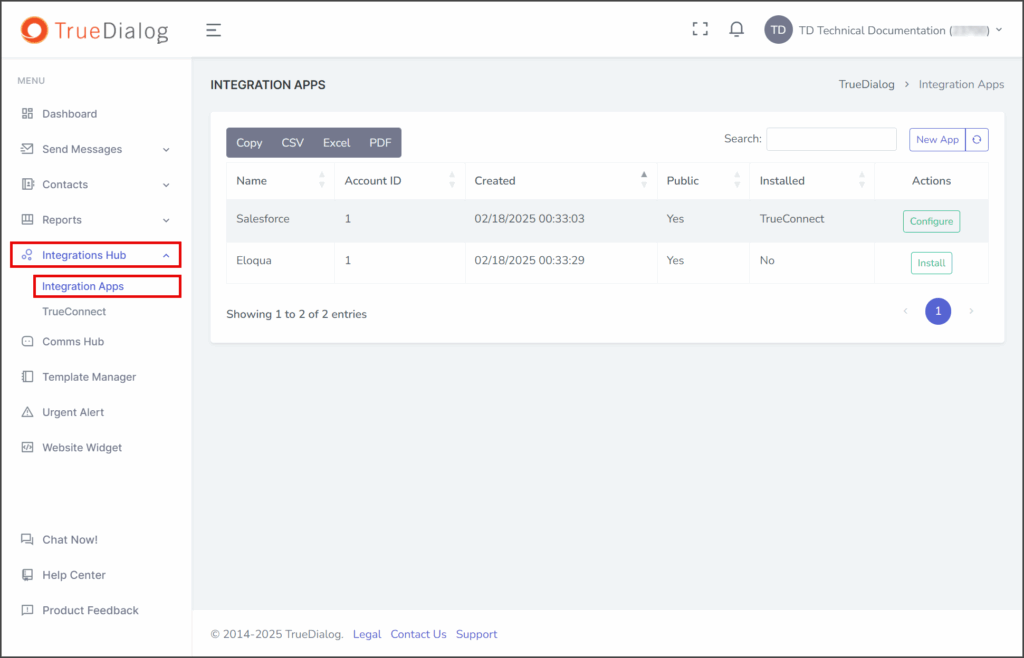Click the TrueDialog breadcrumb link
This screenshot has width=1024, height=658.
coord(867,84)
